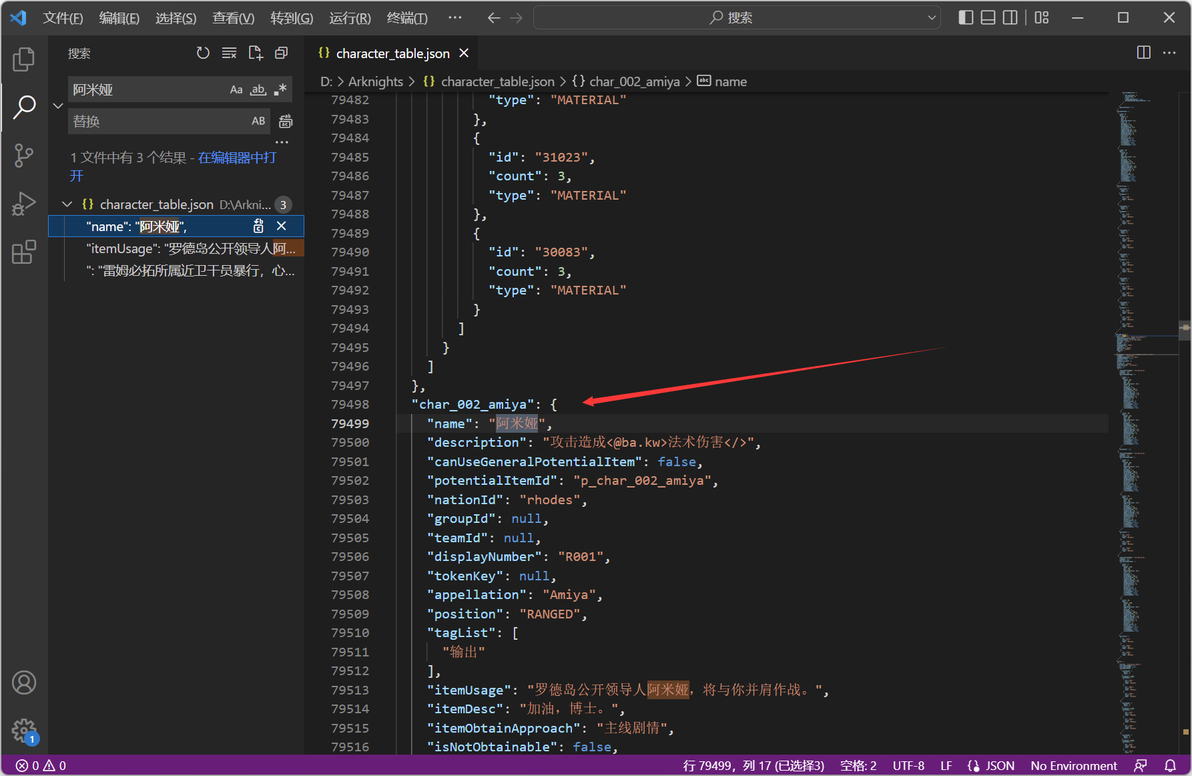Viewport: 1192px width, 776px height.
Task: Go back with the left arrow
Action: pos(494,17)
